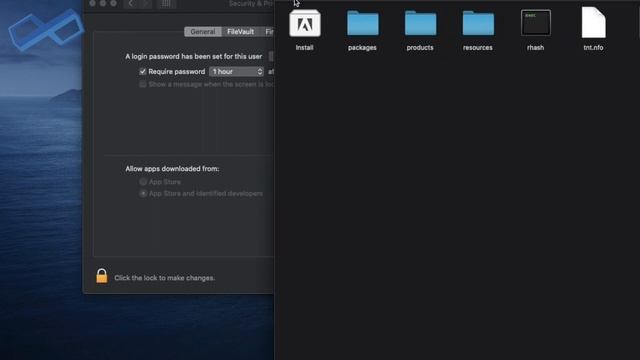Screen dimensions: 640x360
Task: Click "Allow apps downloaded from:" label
Action: coord(172,169)
